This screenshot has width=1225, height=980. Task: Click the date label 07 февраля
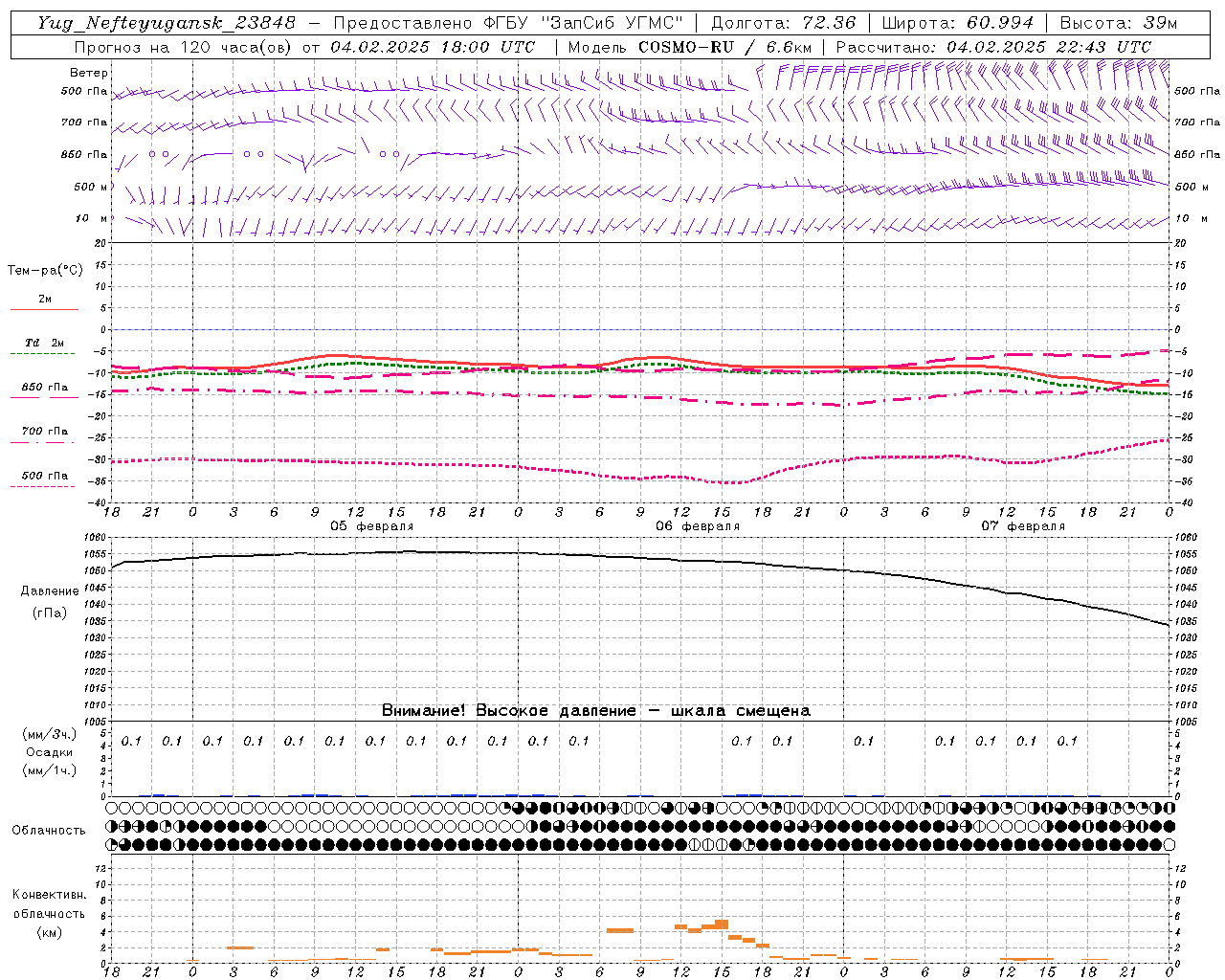(x=1023, y=526)
